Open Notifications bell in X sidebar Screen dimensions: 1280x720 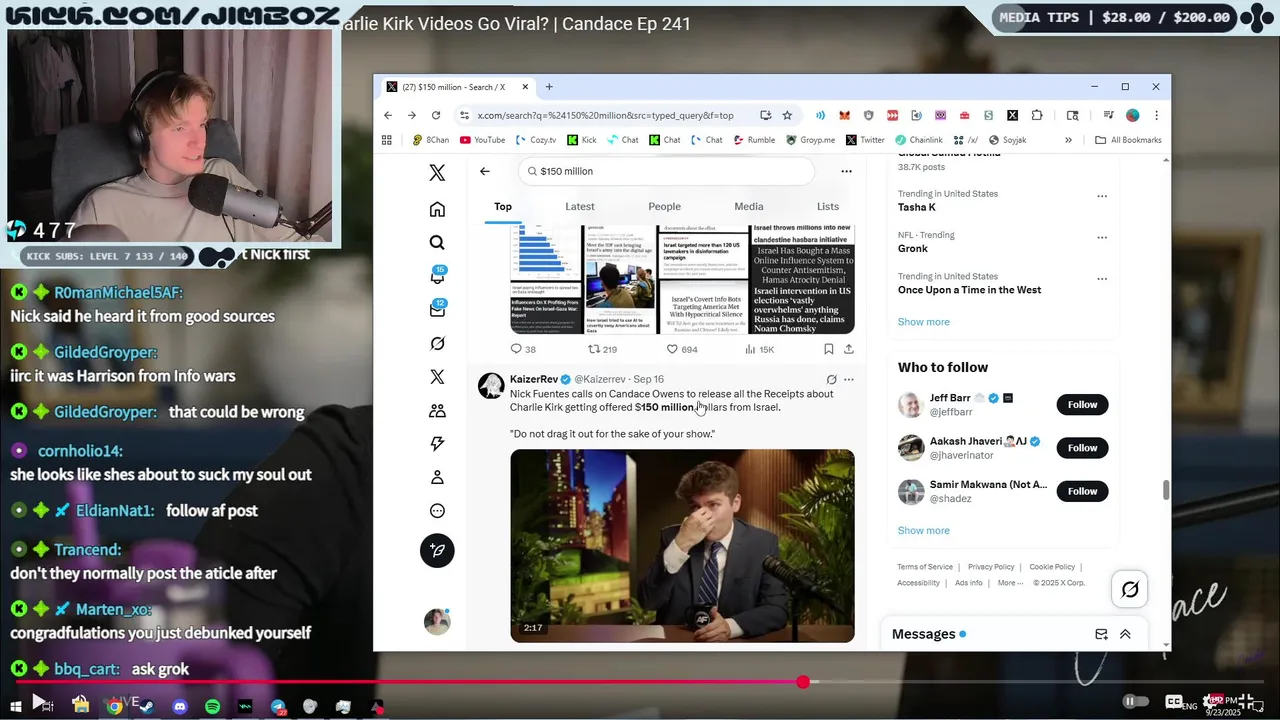(x=437, y=276)
